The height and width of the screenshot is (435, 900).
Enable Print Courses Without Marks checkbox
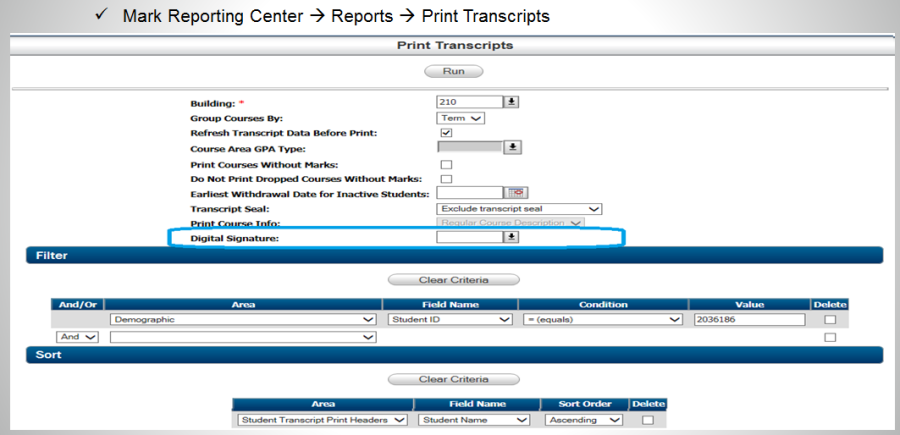click(446, 163)
